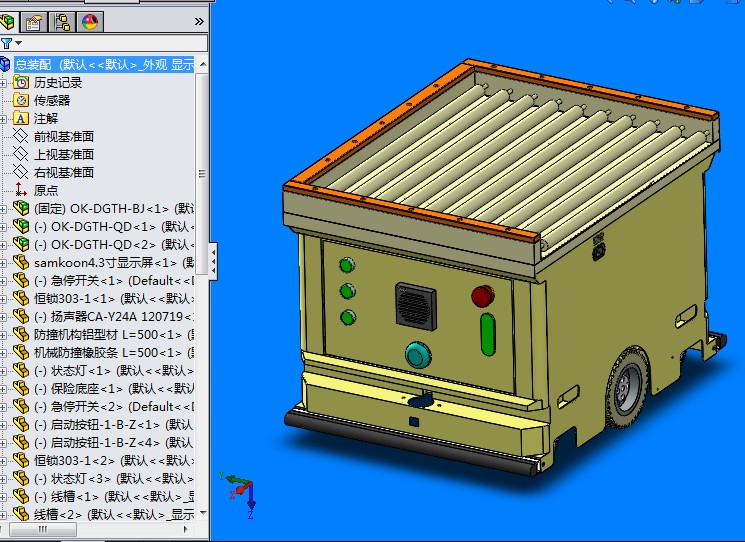The width and height of the screenshot is (745, 542).
Task: Expand the 状态灯<3> part node
Action: [3, 479]
